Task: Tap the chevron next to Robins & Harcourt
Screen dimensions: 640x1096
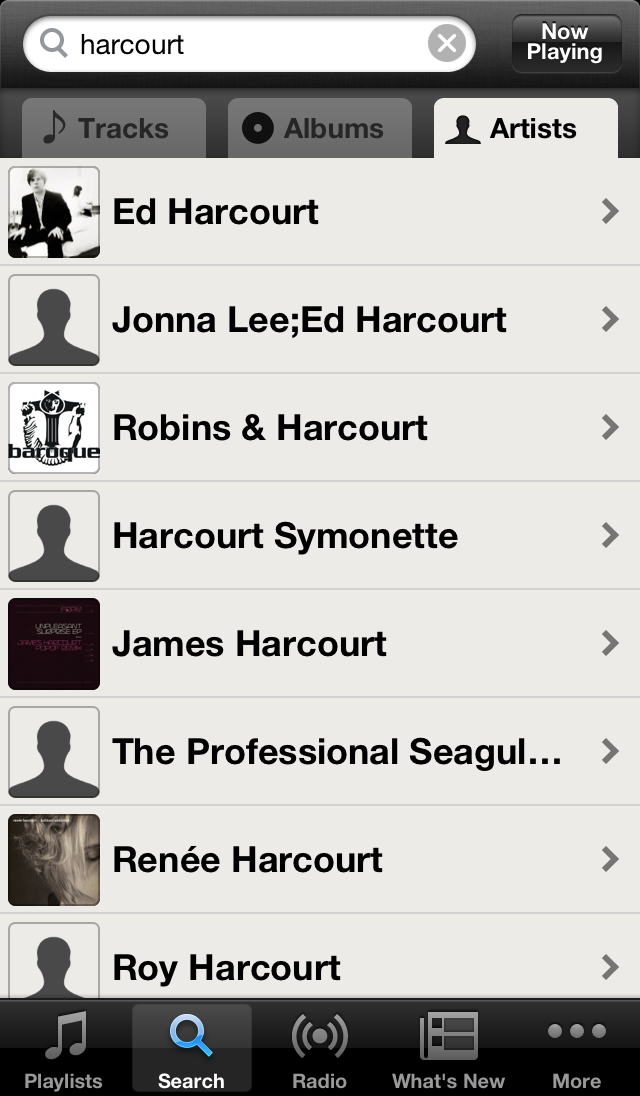Action: (610, 428)
